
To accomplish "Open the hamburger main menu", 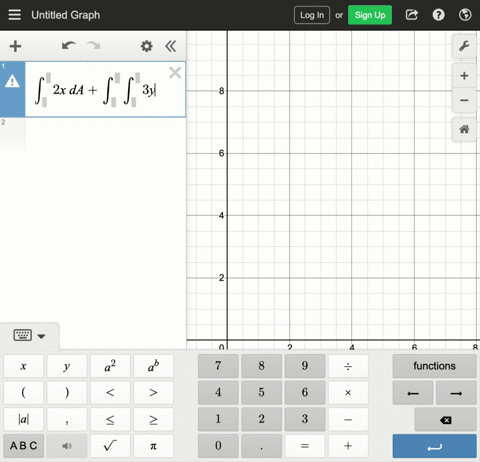I will [x=14, y=15].
